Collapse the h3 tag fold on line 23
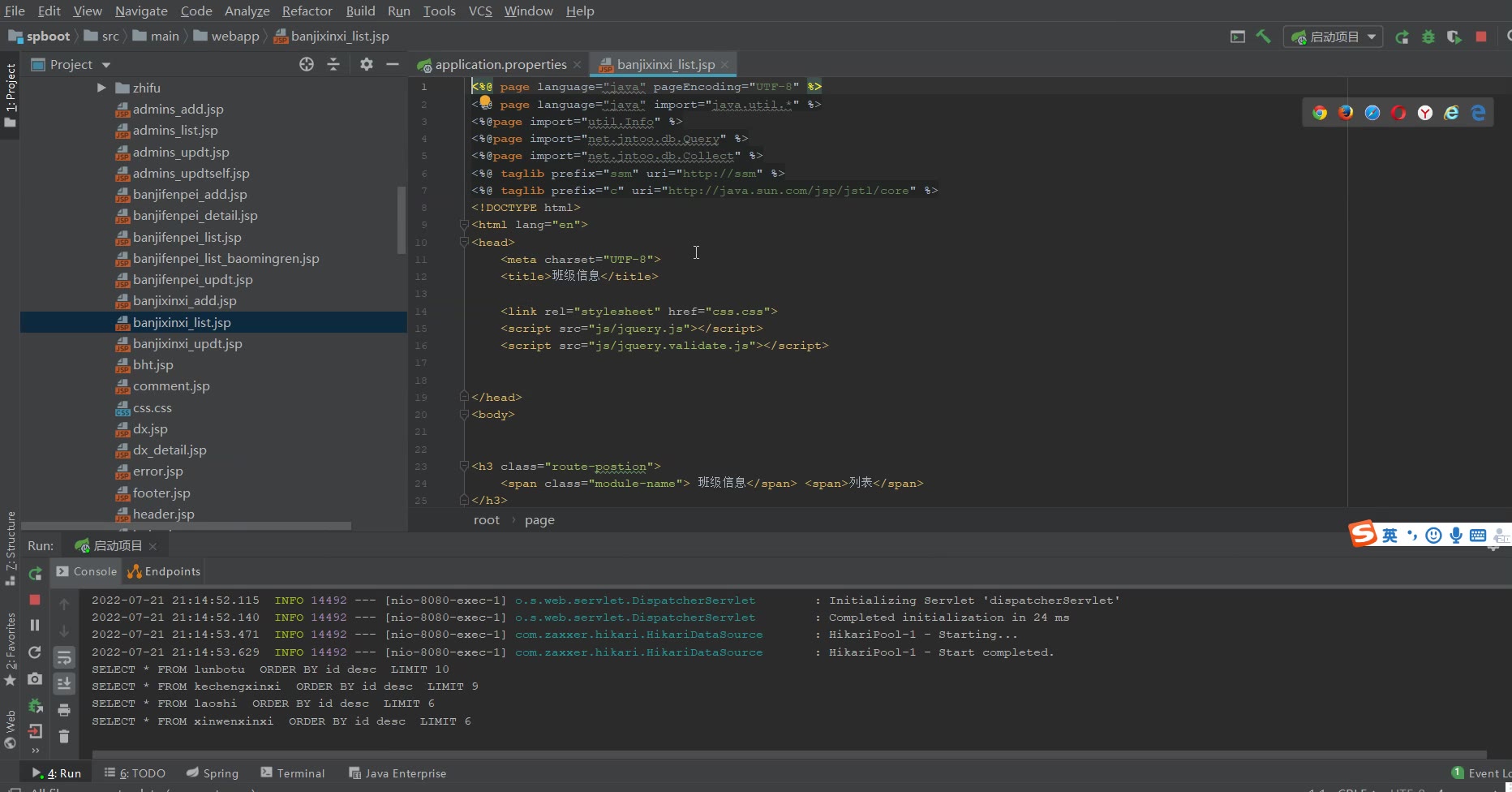 464,466
